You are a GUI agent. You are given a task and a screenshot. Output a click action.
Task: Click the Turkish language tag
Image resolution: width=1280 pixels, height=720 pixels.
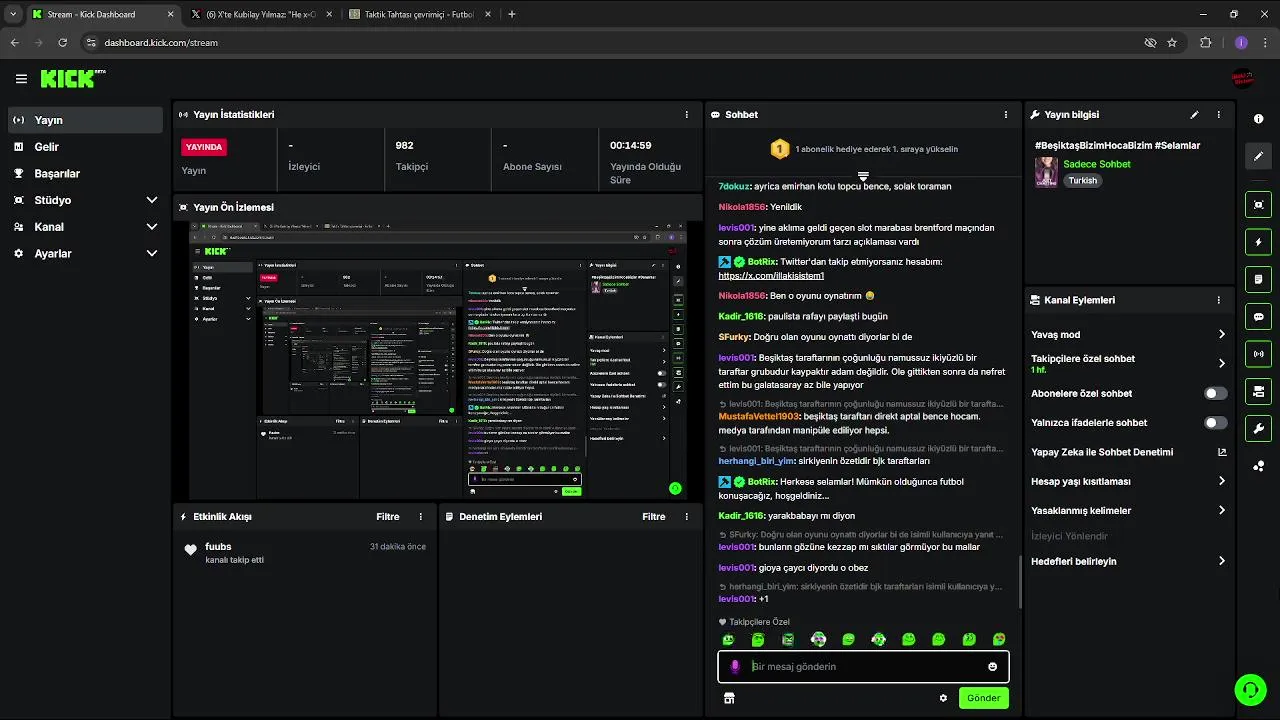[x=1083, y=181]
